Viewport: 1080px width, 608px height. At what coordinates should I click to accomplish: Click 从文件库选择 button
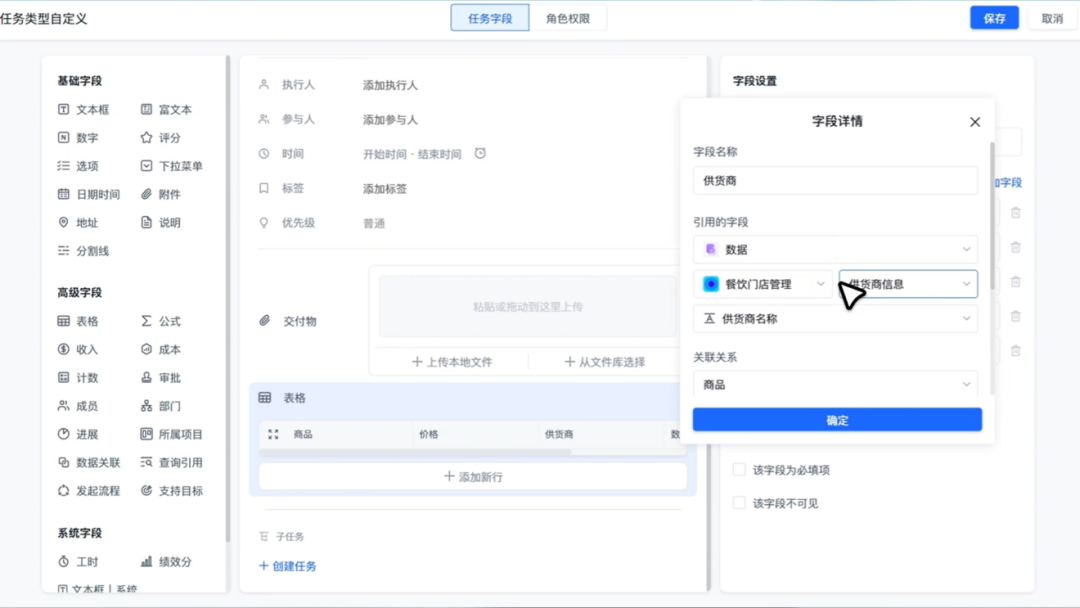click(x=605, y=361)
